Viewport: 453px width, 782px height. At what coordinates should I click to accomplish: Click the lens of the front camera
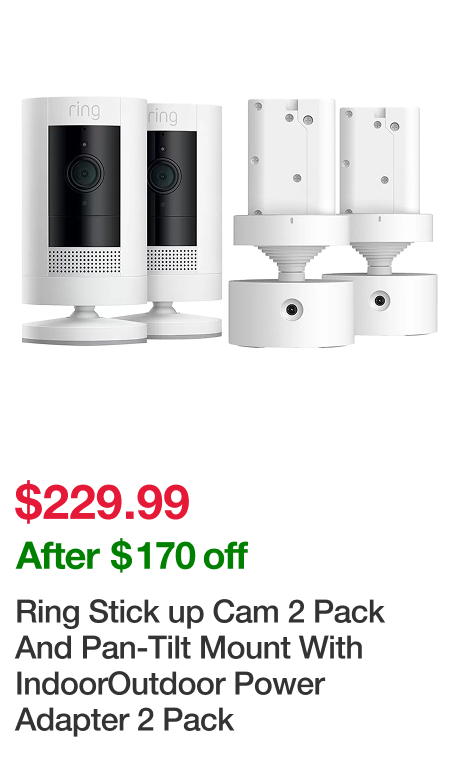[85, 173]
